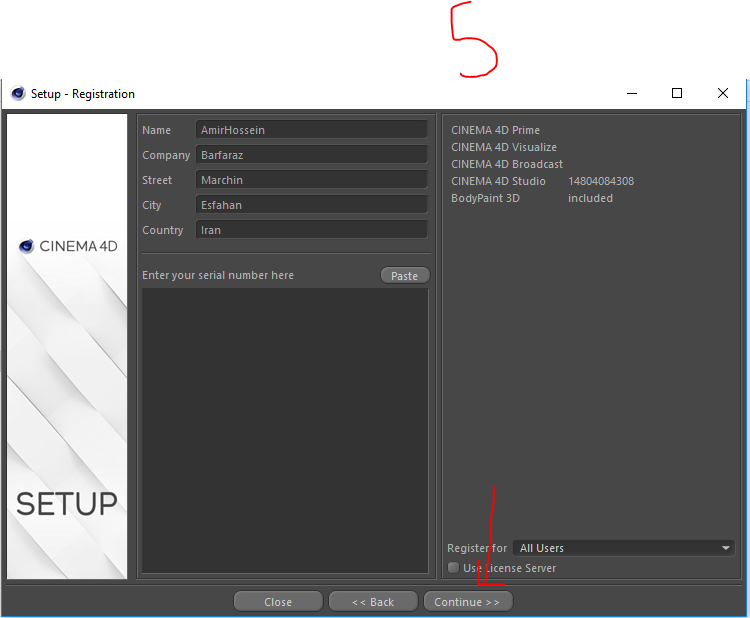The height and width of the screenshot is (618, 750).
Task: Click the Country field showing Iran
Action: click(311, 230)
